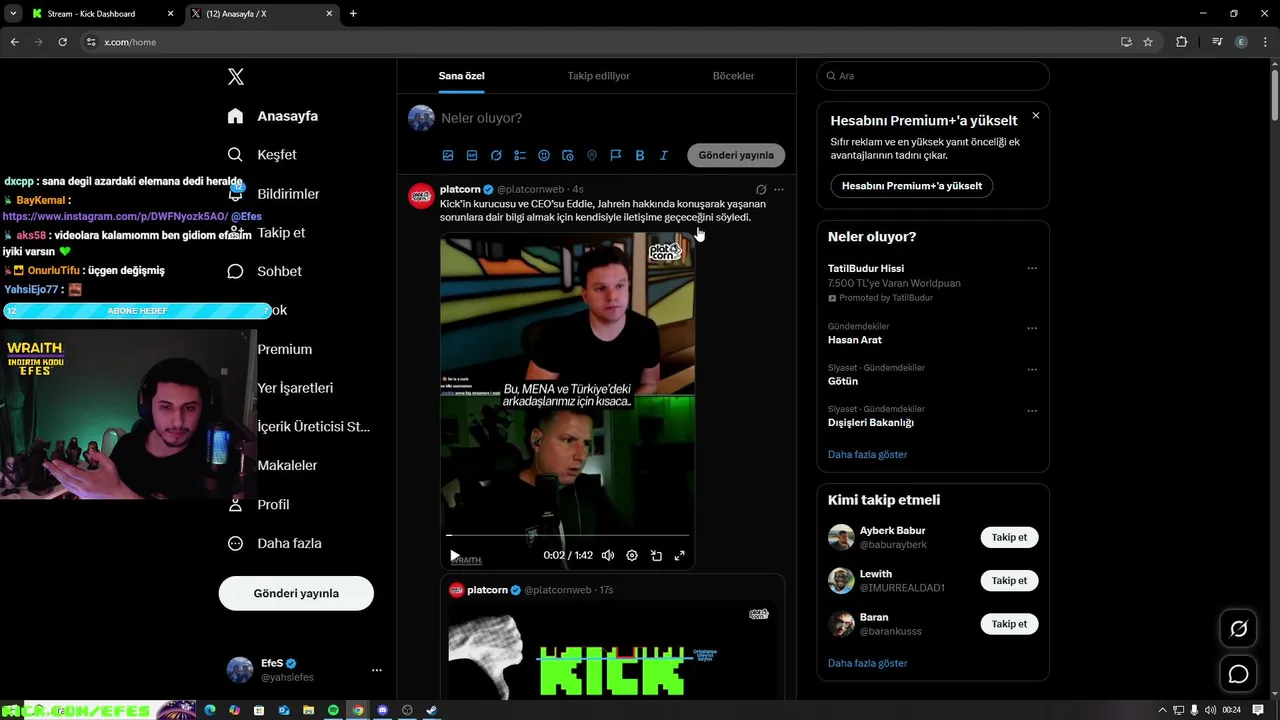
Task: Open Chrome tab search dropdown arrow
Action: coord(13,14)
